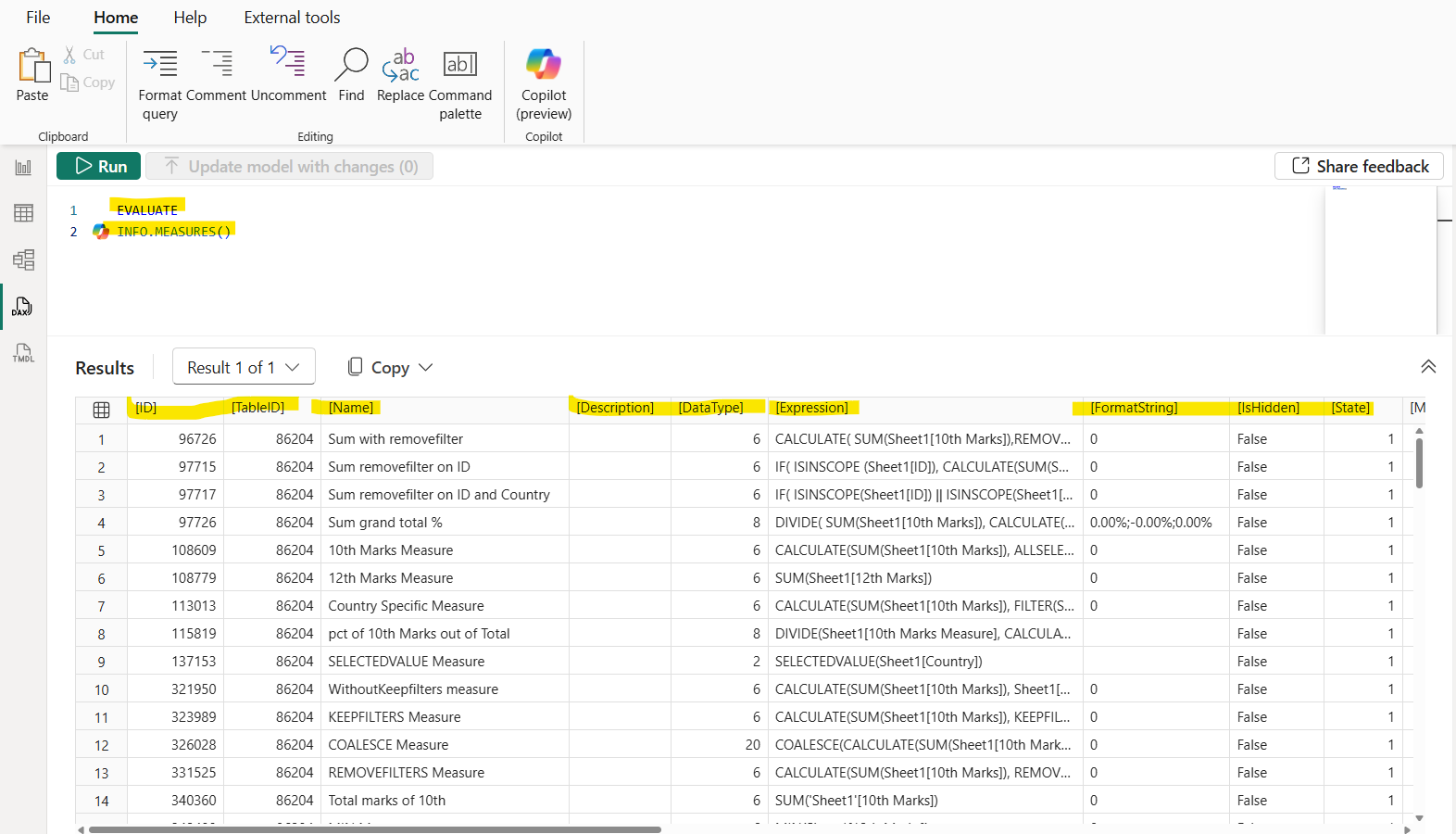This screenshot has width=1456, height=834.
Task: Collapse the Results pane with chevrons
Action: [x=1428, y=367]
